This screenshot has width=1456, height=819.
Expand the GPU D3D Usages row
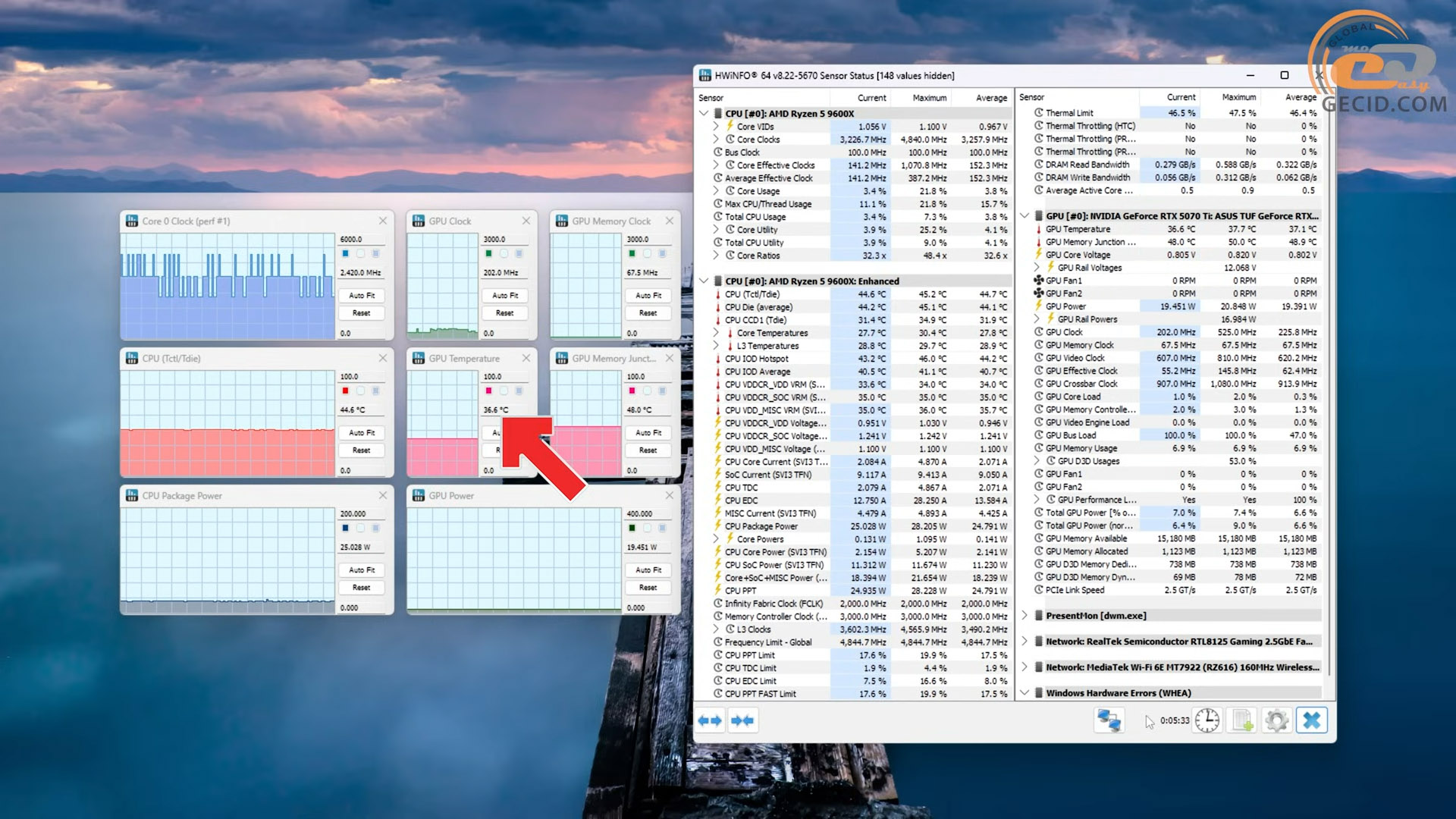tap(1037, 461)
